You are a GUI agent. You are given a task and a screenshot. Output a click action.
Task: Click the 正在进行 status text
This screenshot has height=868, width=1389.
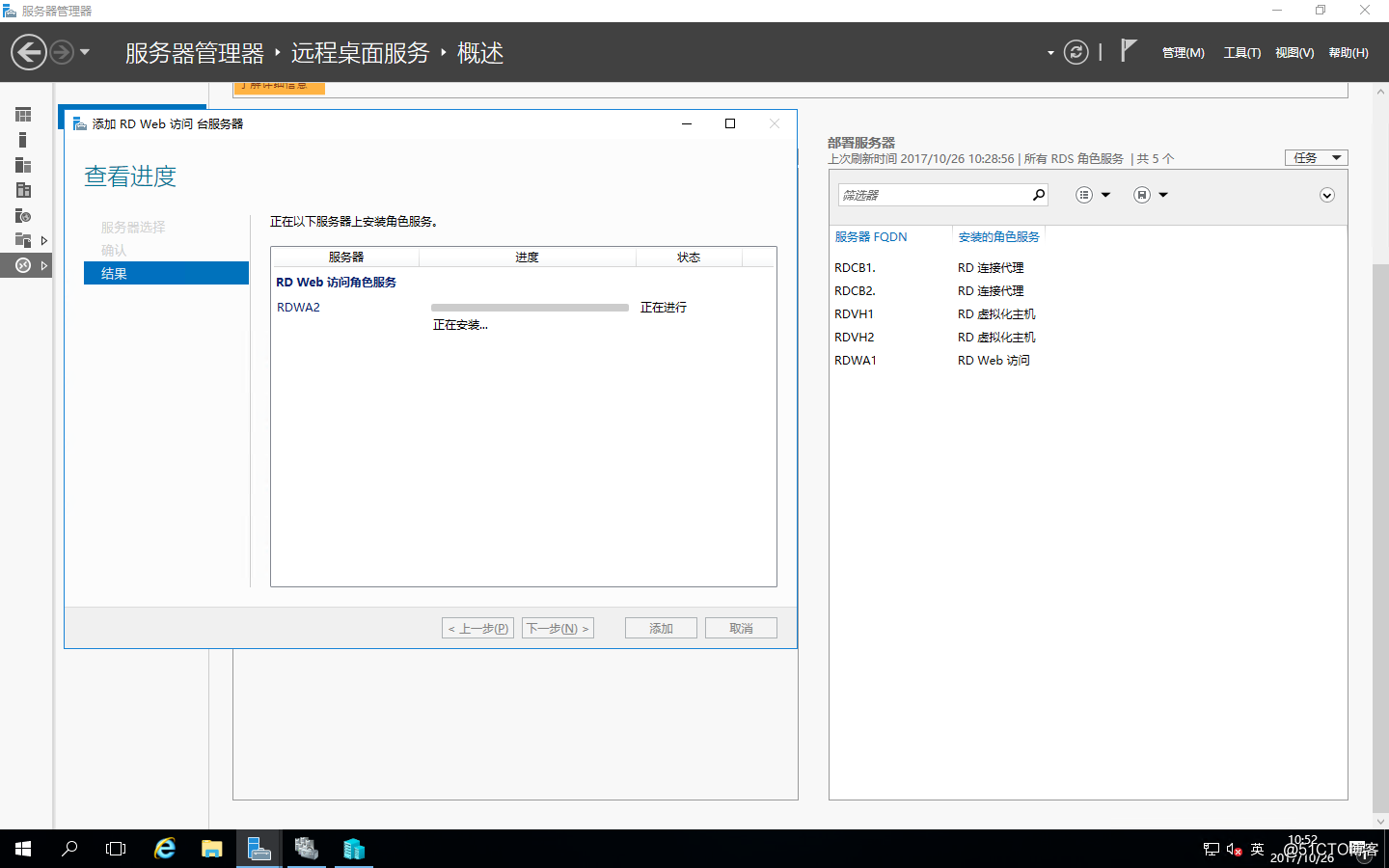click(664, 307)
